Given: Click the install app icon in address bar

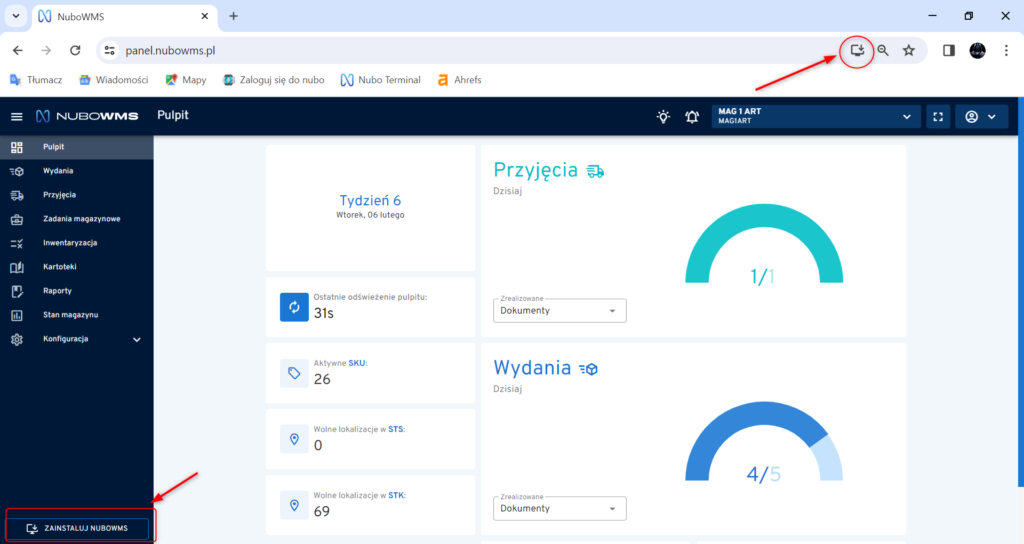Looking at the screenshot, I should click(x=857, y=50).
